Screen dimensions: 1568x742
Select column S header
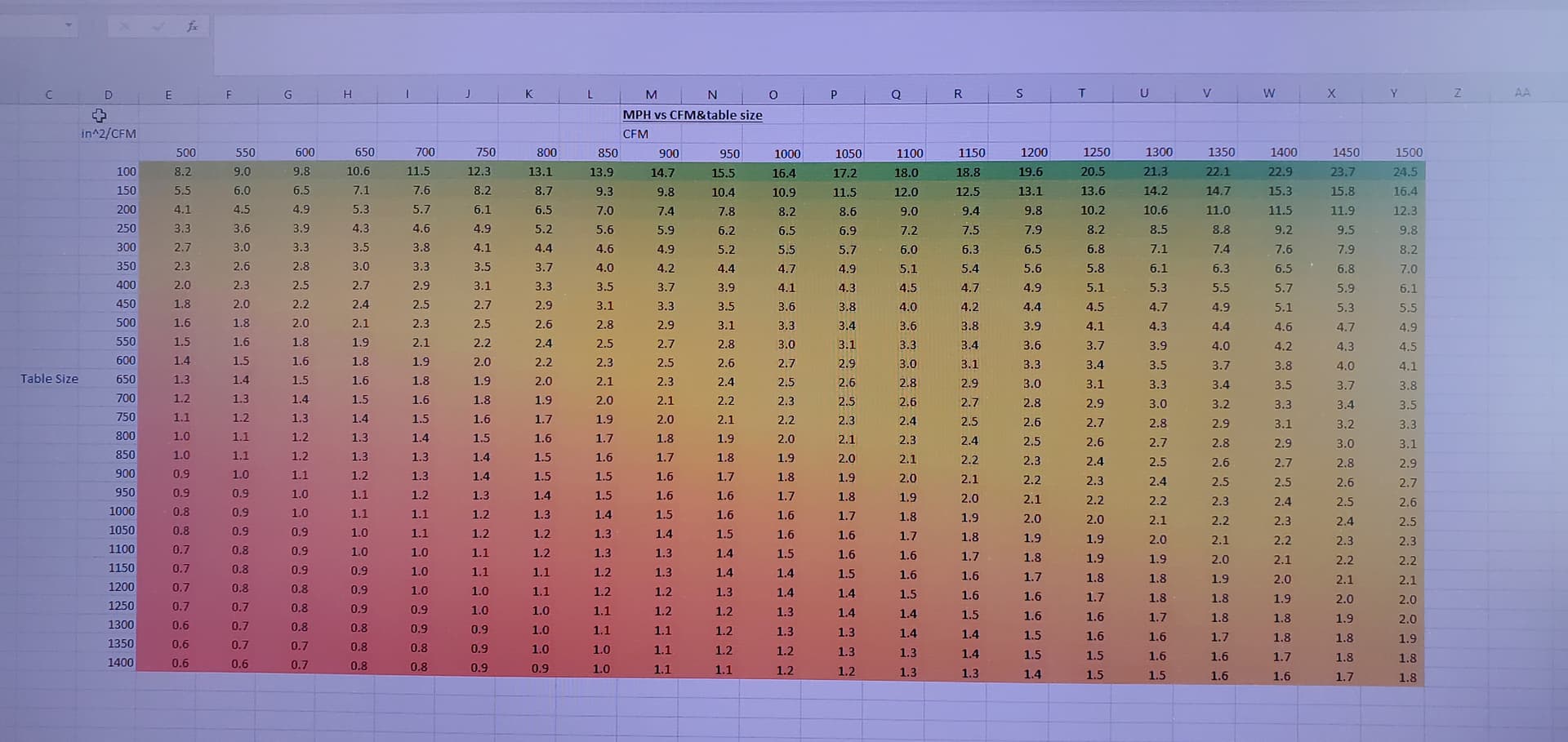pos(1019,93)
